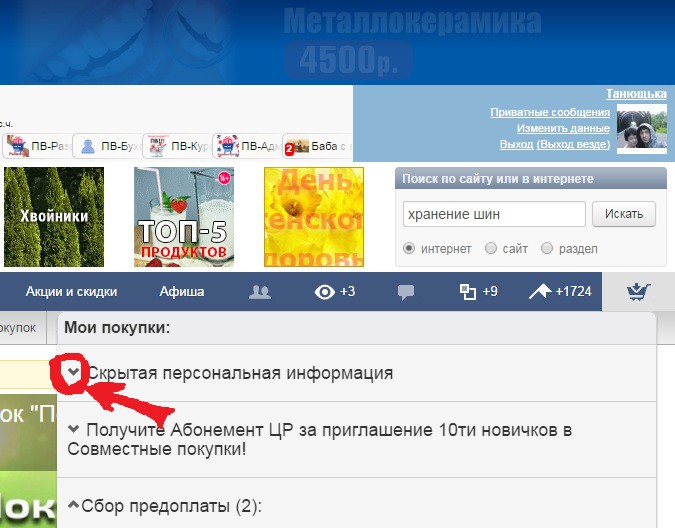Select the раздел search radio button

pos(546,249)
